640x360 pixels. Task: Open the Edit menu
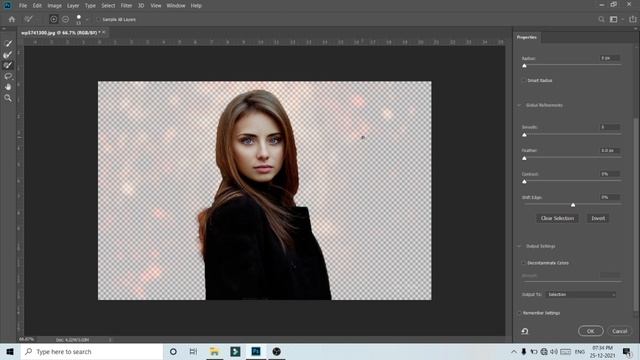pyautogui.click(x=37, y=6)
